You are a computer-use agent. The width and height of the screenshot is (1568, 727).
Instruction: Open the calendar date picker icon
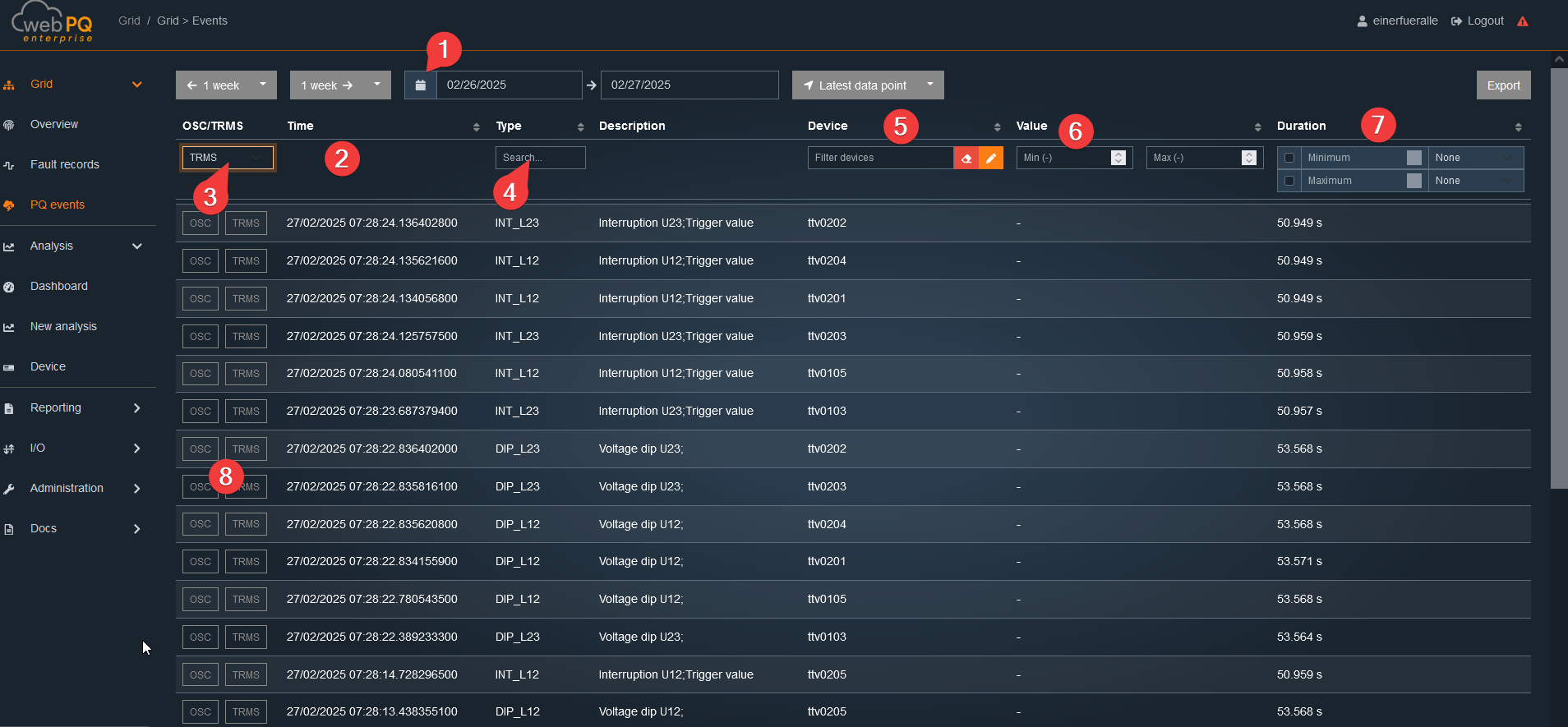(420, 85)
